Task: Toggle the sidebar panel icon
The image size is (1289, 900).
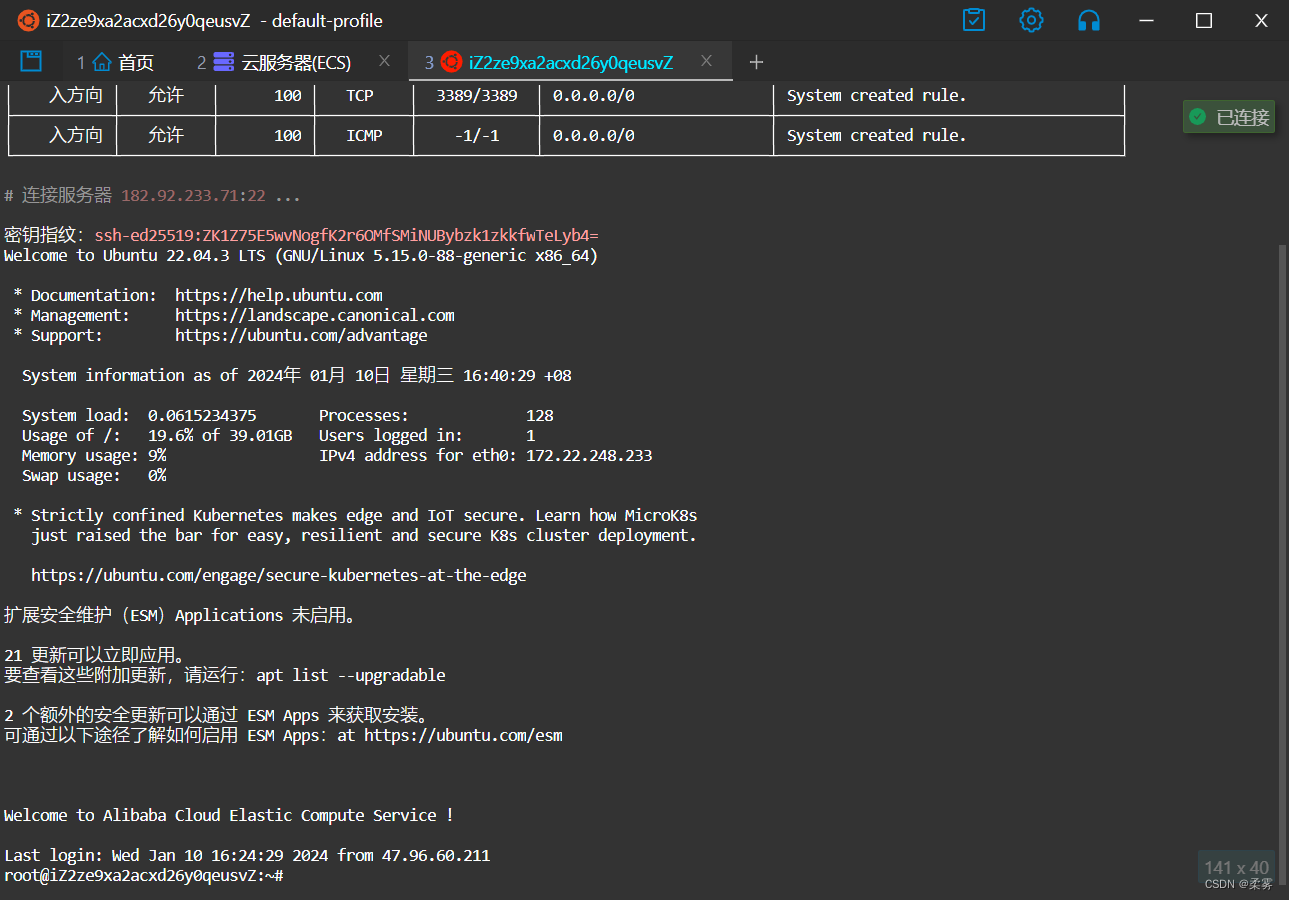Action: pos(31,61)
